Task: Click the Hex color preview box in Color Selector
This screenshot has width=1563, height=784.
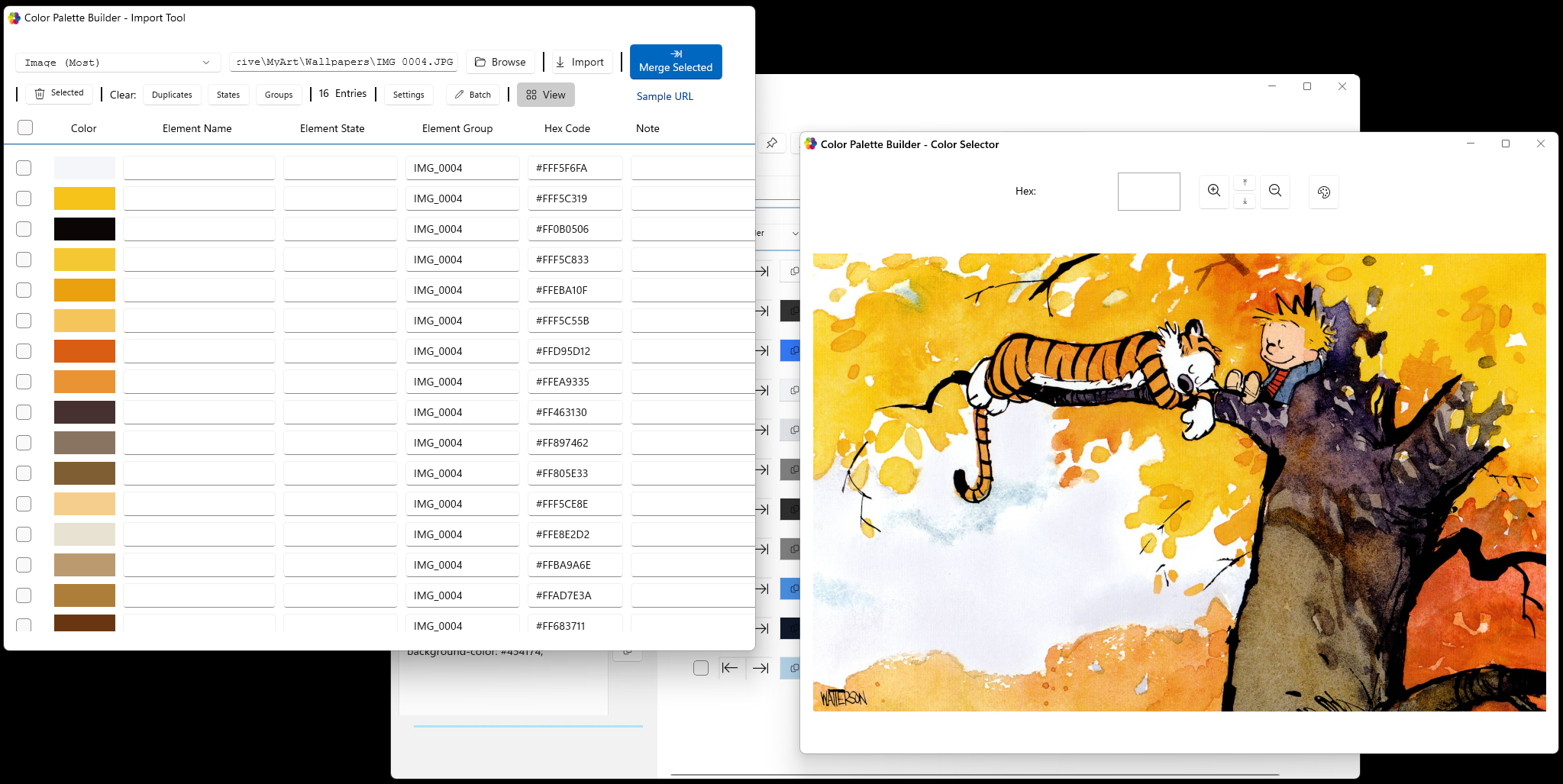Action: point(1149,192)
